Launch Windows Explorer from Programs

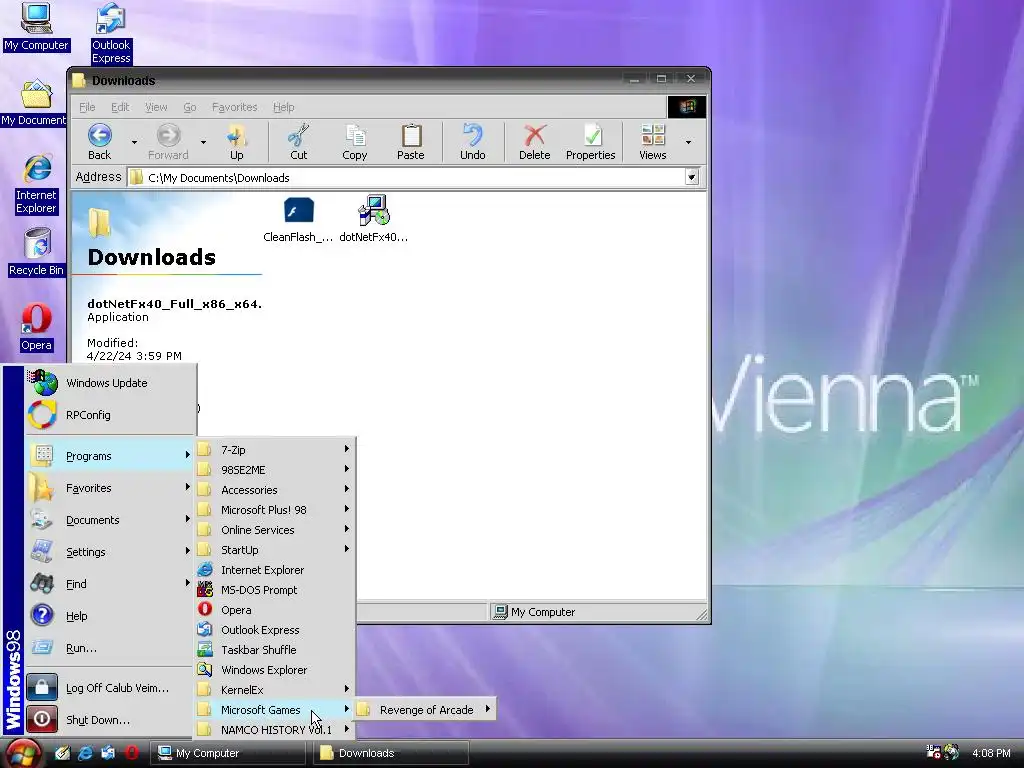pyautogui.click(x=276, y=669)
